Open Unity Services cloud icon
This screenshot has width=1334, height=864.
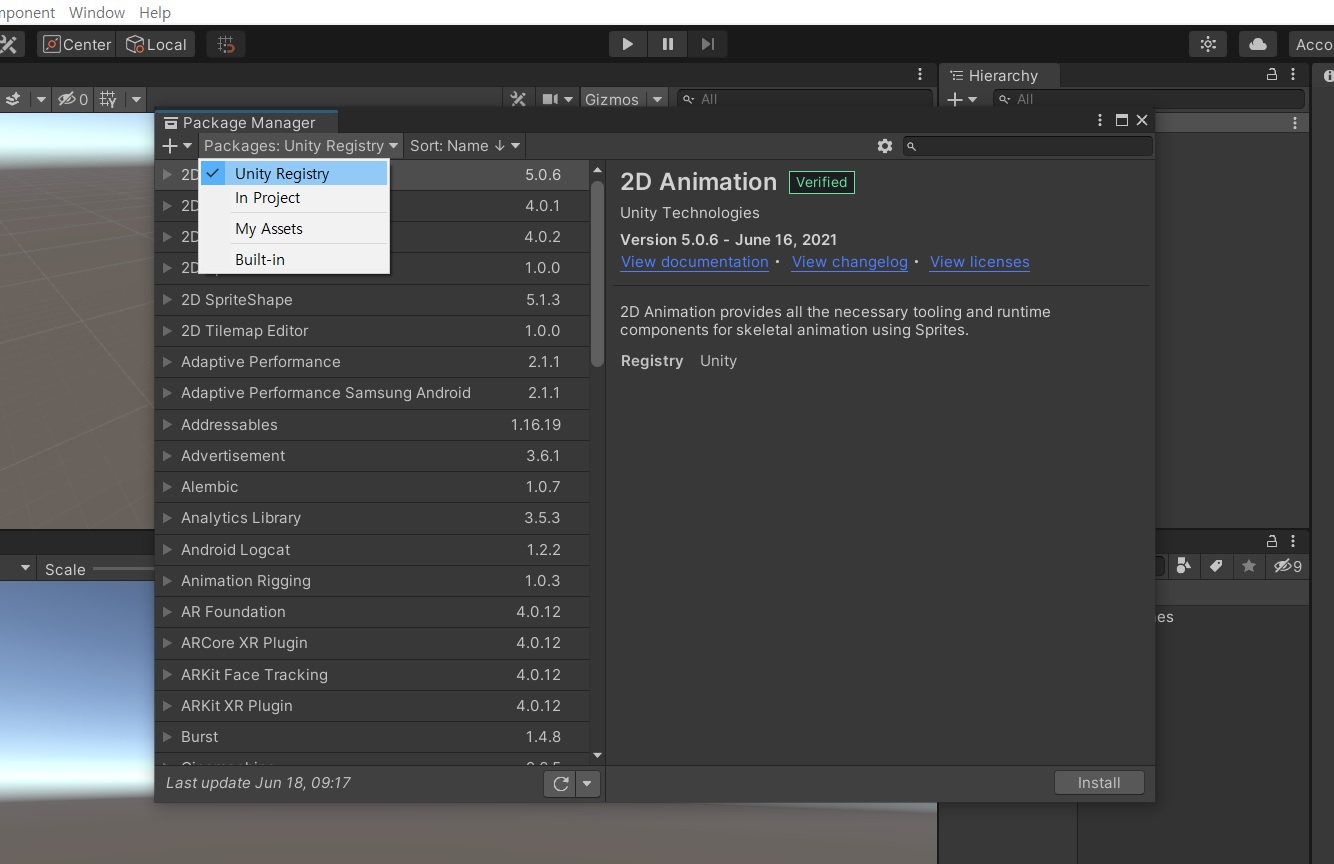(x=1258, y=44)
